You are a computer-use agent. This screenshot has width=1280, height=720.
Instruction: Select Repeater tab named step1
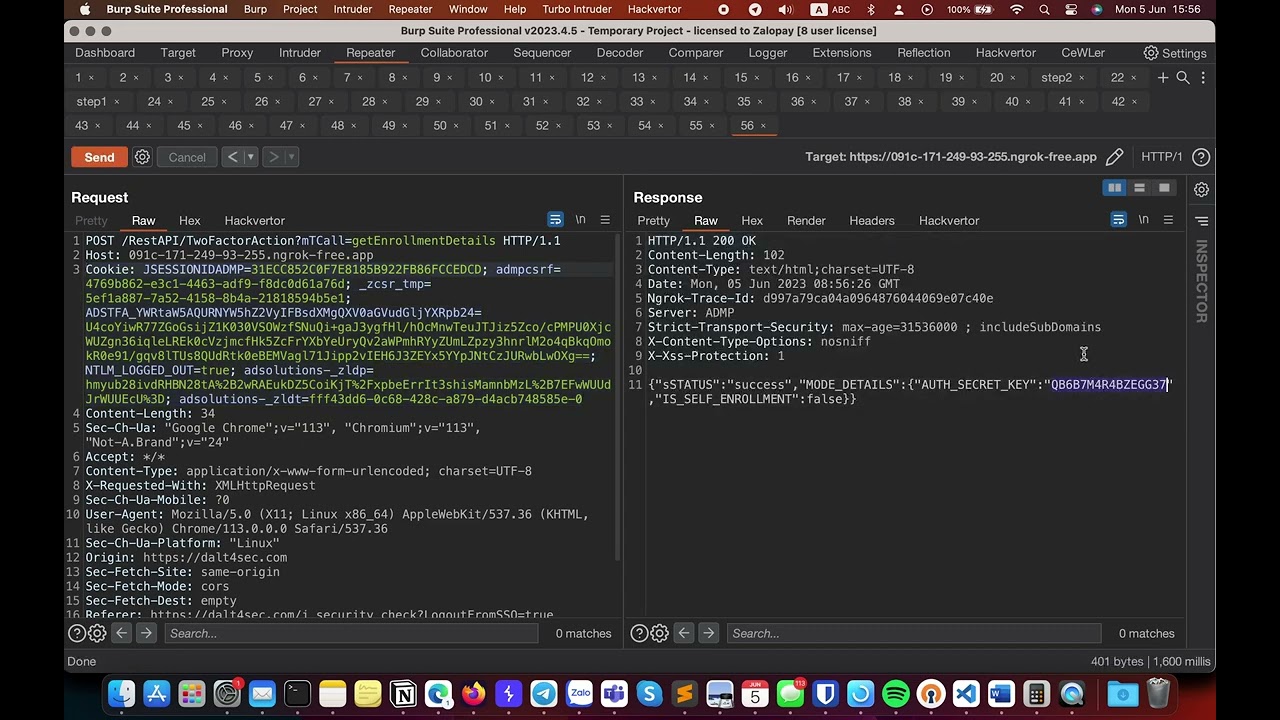click(x=91, y=101)
